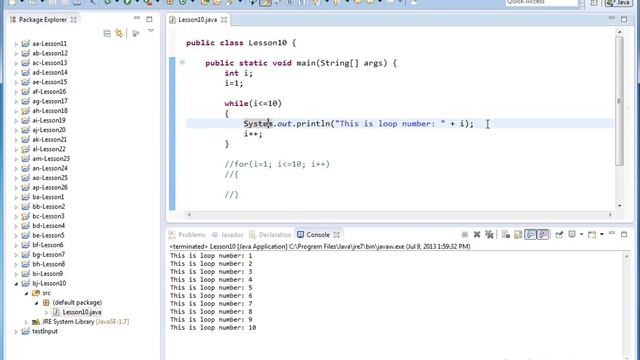This screenshot has height=360, width=640.
Task: Click the editor horizontal scroll right arrow
Action: point(610,214)
